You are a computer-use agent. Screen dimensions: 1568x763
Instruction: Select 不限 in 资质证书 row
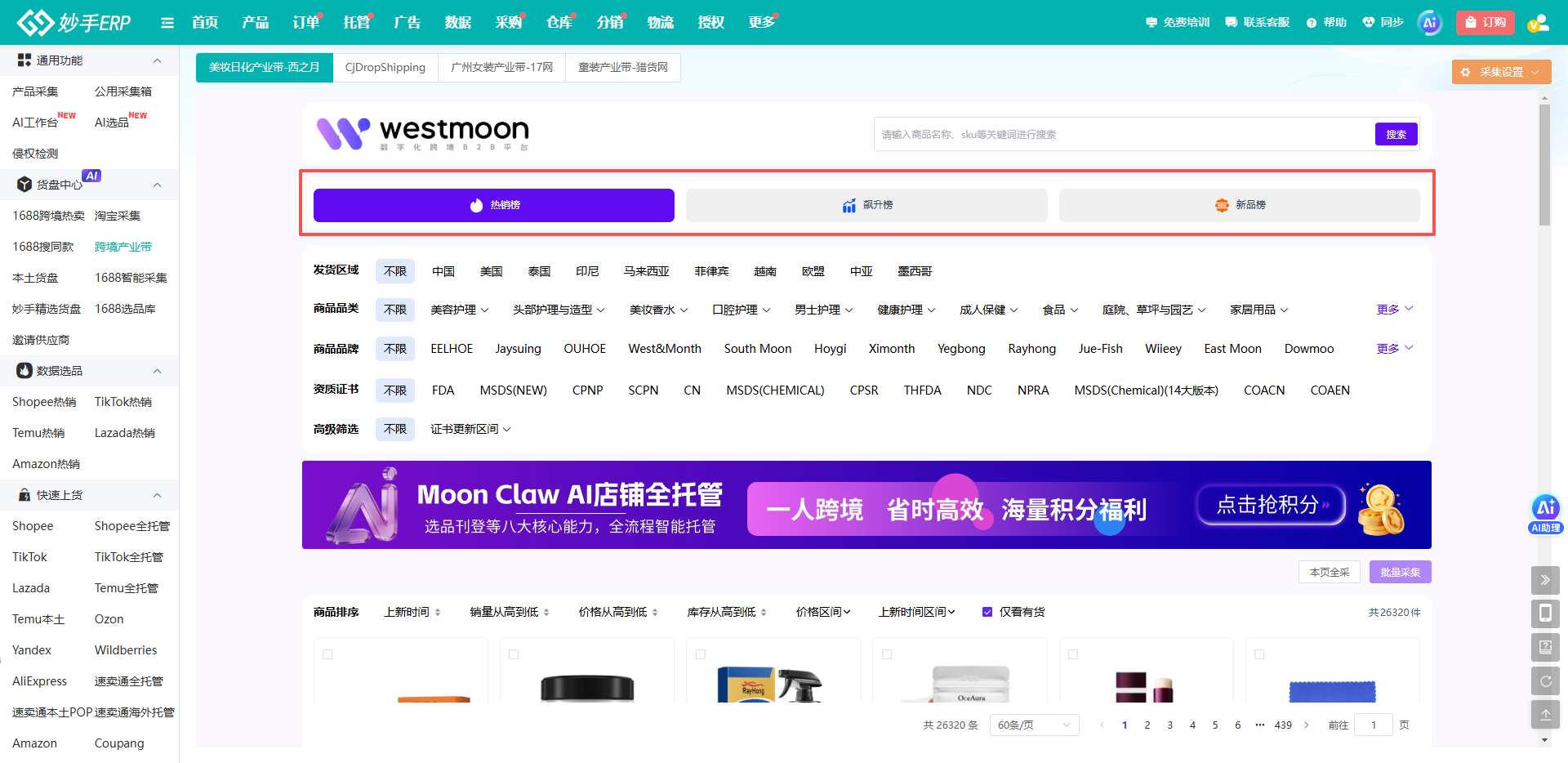coord(395,390)
